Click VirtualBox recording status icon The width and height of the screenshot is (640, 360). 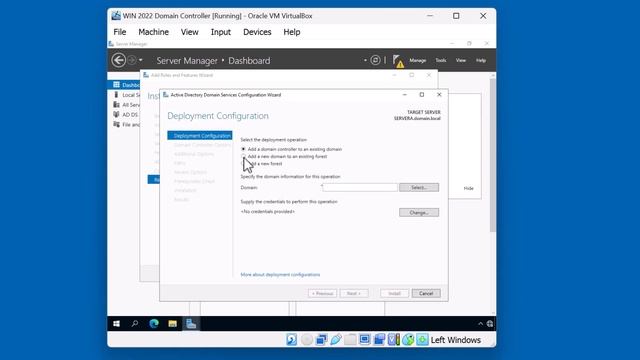tap(379, 340)
